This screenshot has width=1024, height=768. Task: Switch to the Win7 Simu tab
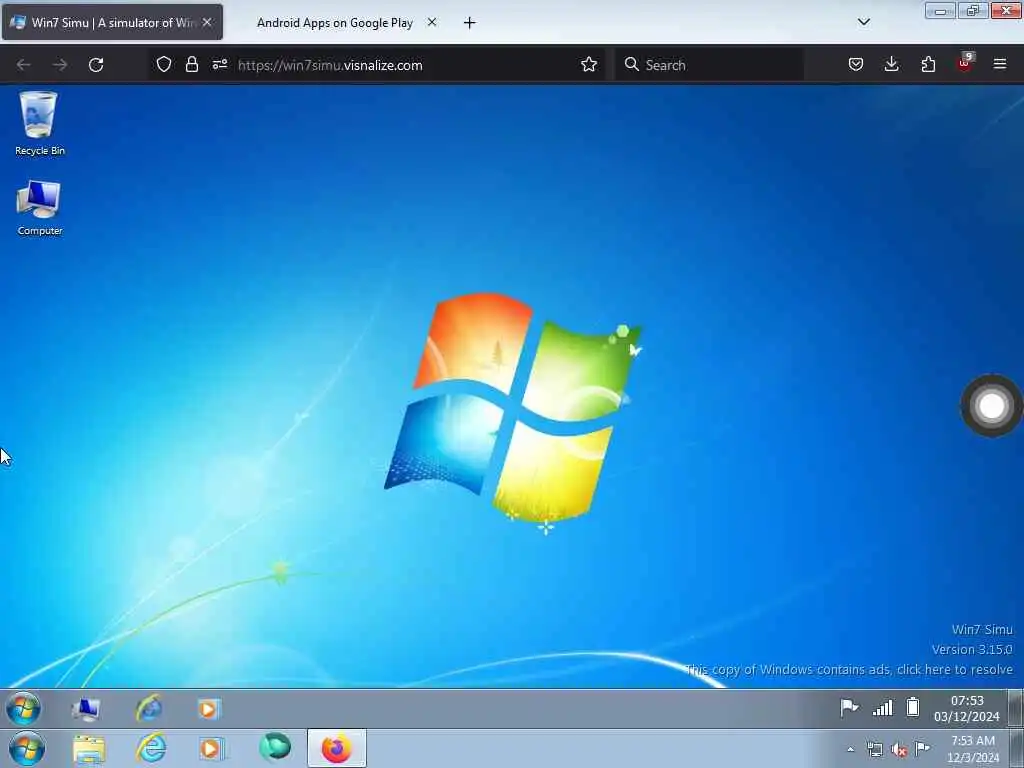(112, 22)
